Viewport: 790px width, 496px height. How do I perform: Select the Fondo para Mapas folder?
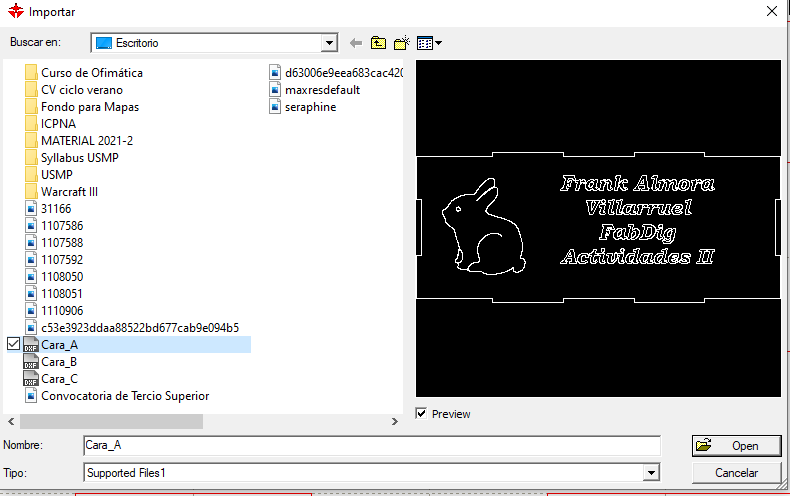(x=82, y=107)
